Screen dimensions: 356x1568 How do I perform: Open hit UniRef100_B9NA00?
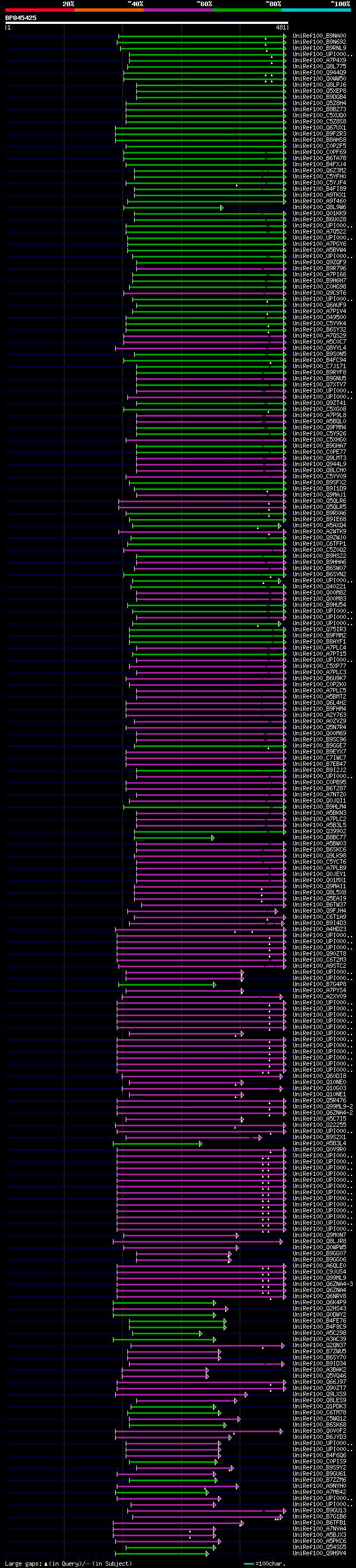point(319,36)
